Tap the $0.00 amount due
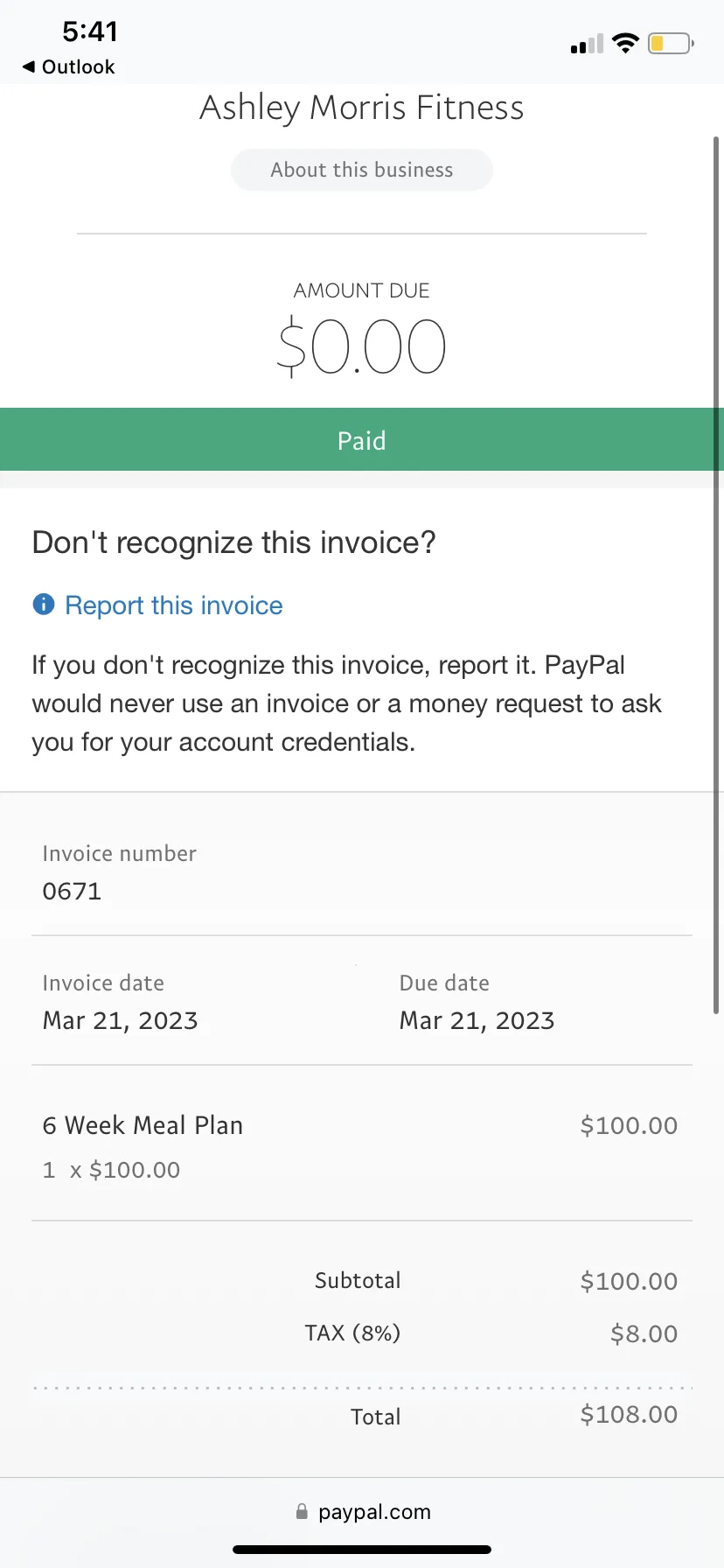Viewport: 724px width, 1568px height. coord(362,347)
